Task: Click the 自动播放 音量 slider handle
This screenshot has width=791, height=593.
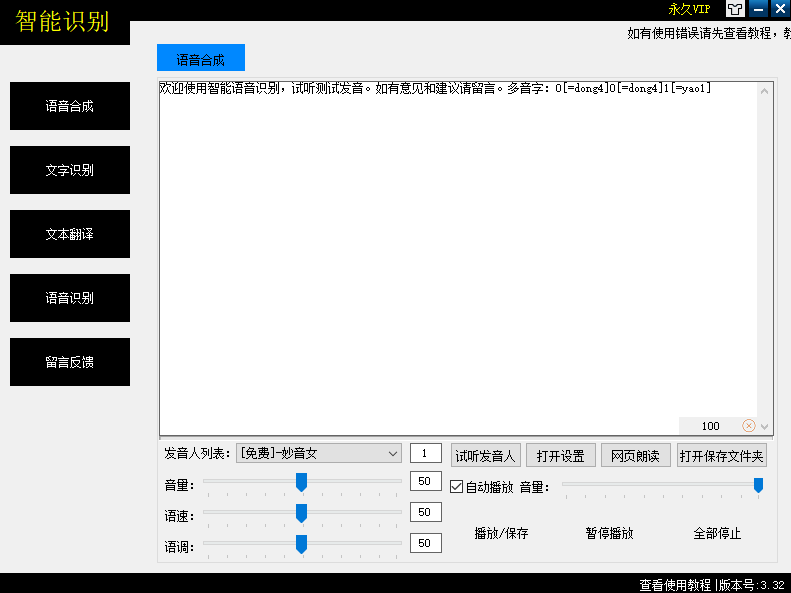Action: pyautogui.click(x=758, y=485)
